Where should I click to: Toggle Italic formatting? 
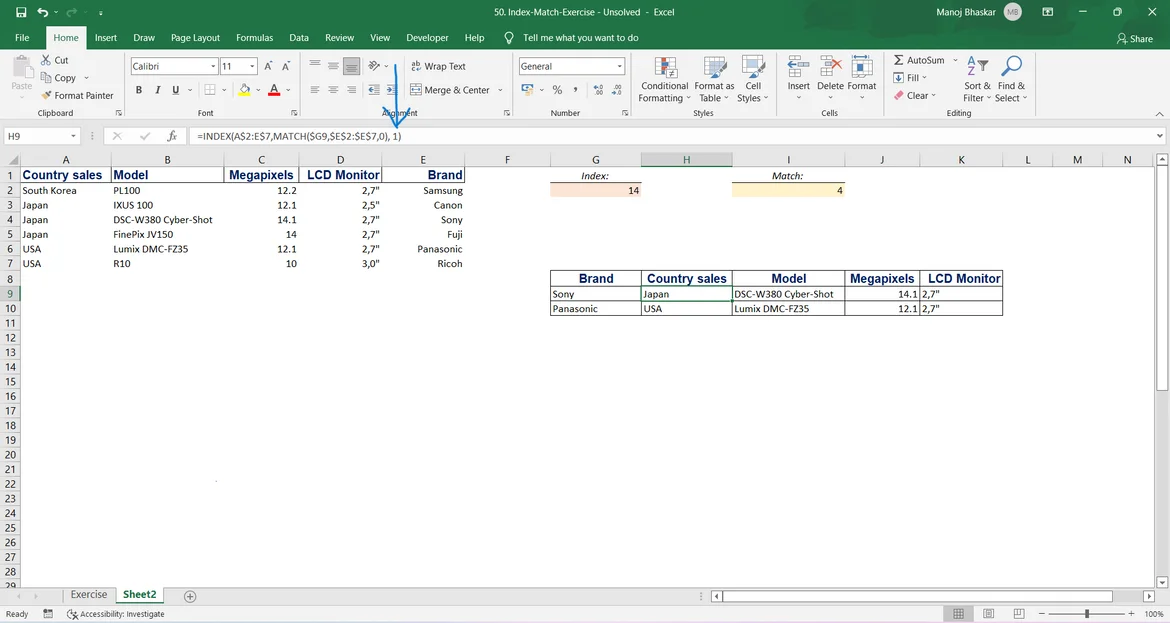tap(157, 90)
